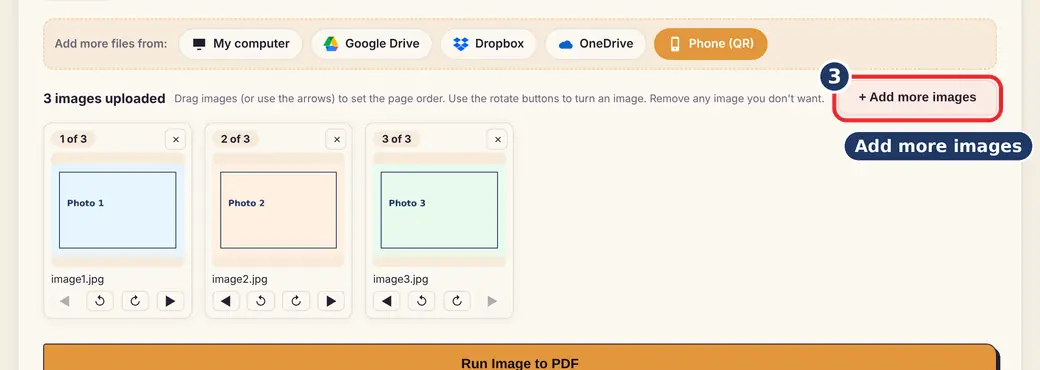This screenshot has width=1040, height=370.
Task: Remove image1.jpg with its X button
Action: coord(175,139)
